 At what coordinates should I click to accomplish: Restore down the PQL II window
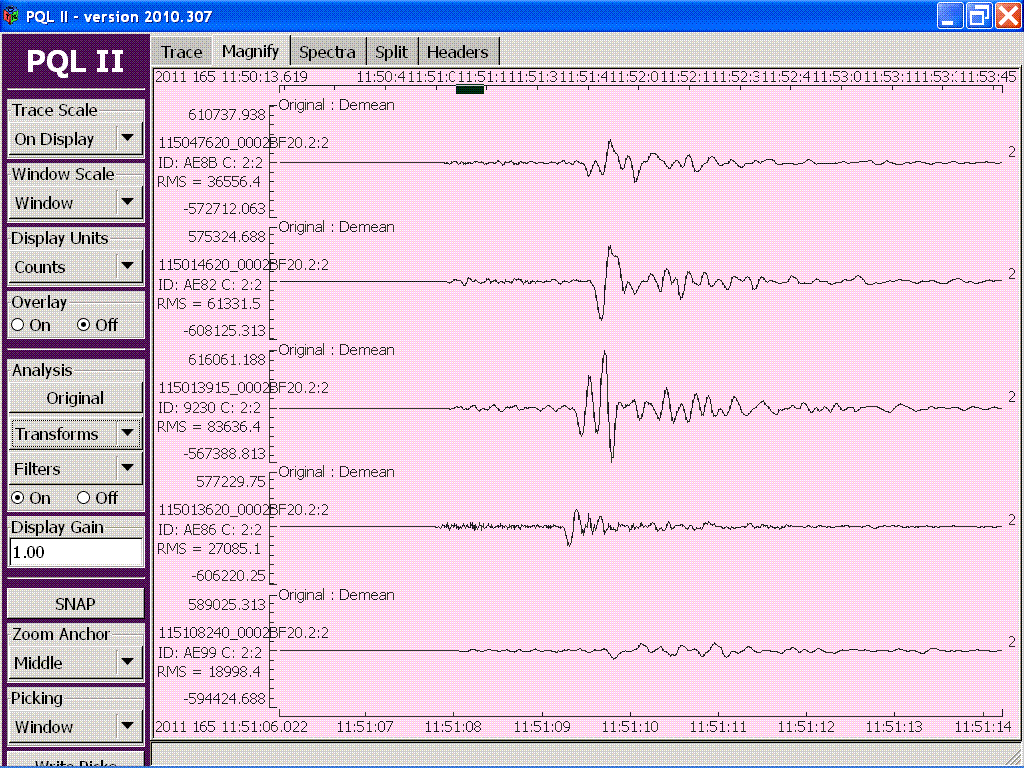978,16
